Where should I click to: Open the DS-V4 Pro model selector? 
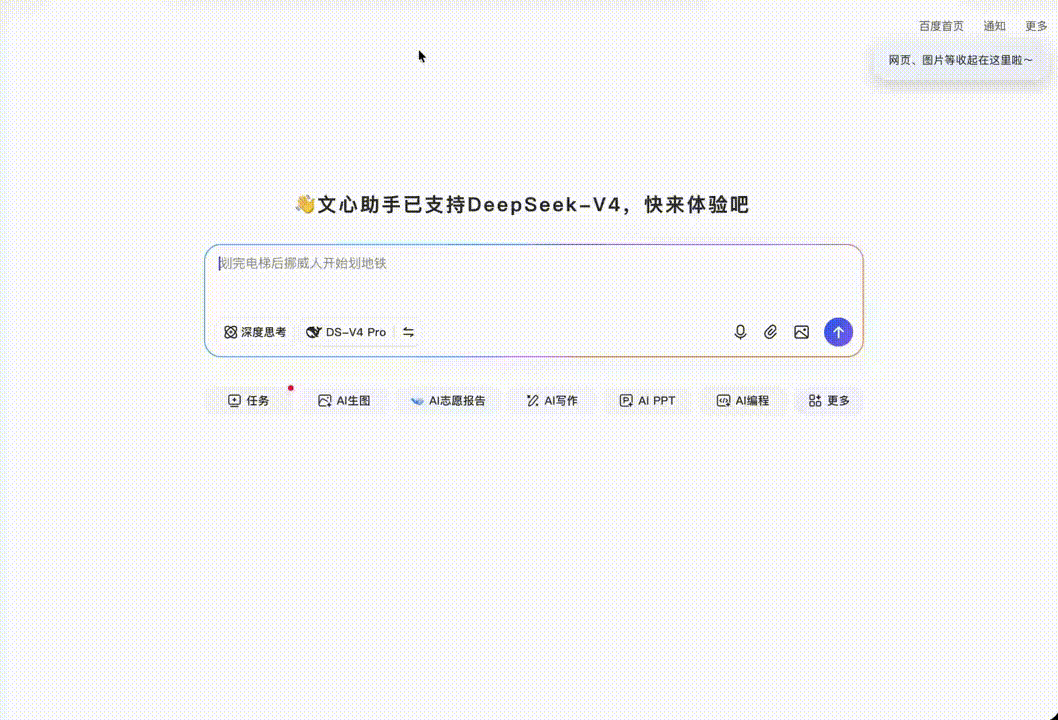[x=346, y=332]
